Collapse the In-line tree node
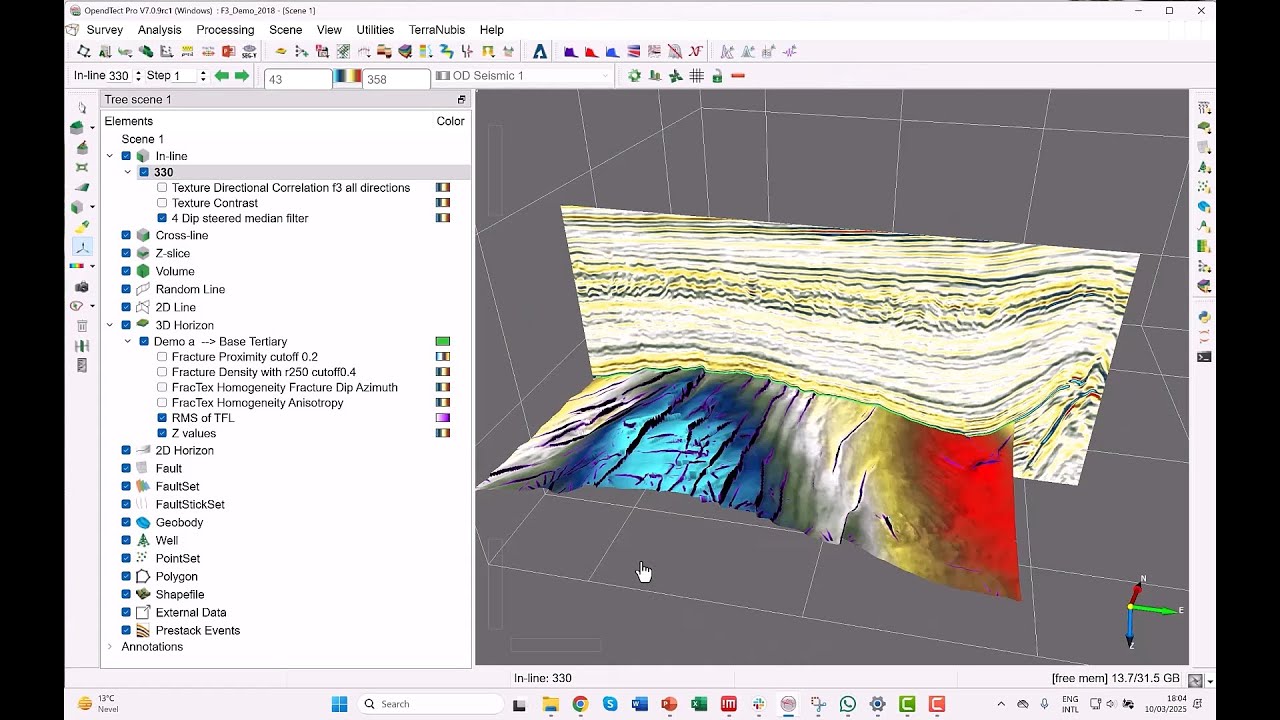The image size is (1280, 720). click(110, 156)
